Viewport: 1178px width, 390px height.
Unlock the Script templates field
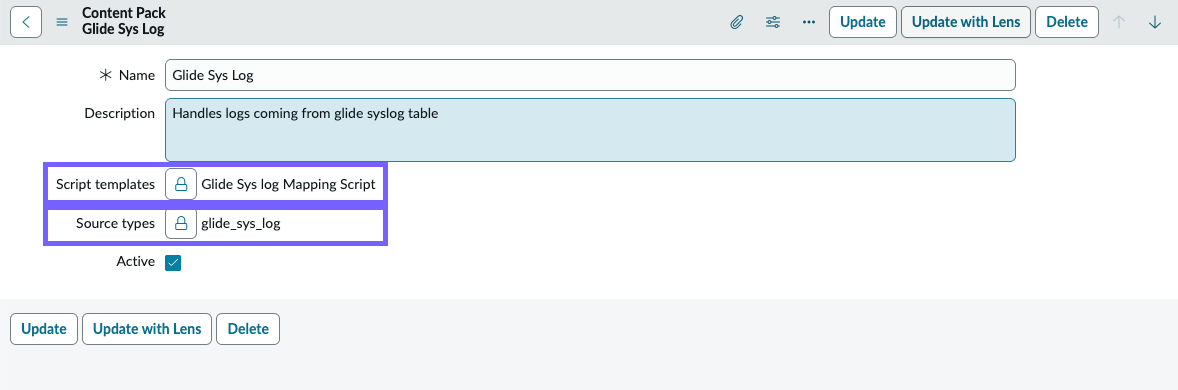180,185
